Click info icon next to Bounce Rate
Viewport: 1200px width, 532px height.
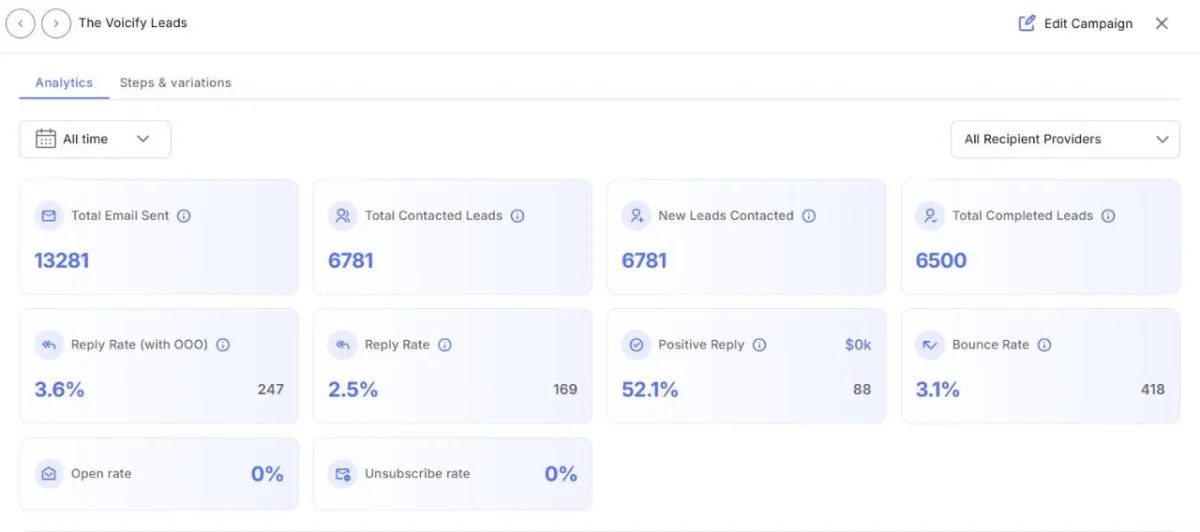pyautogui.click(x=1044, y=345)
